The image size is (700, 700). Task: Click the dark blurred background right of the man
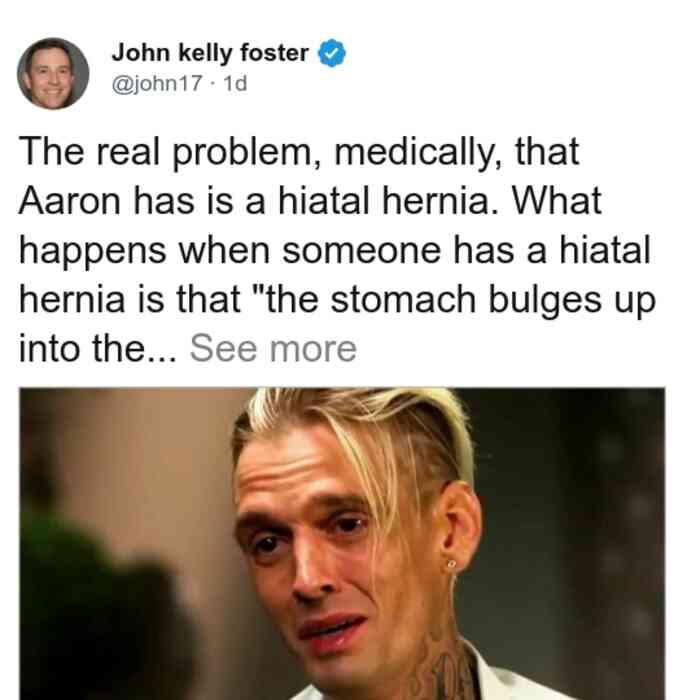pos(576,536)
